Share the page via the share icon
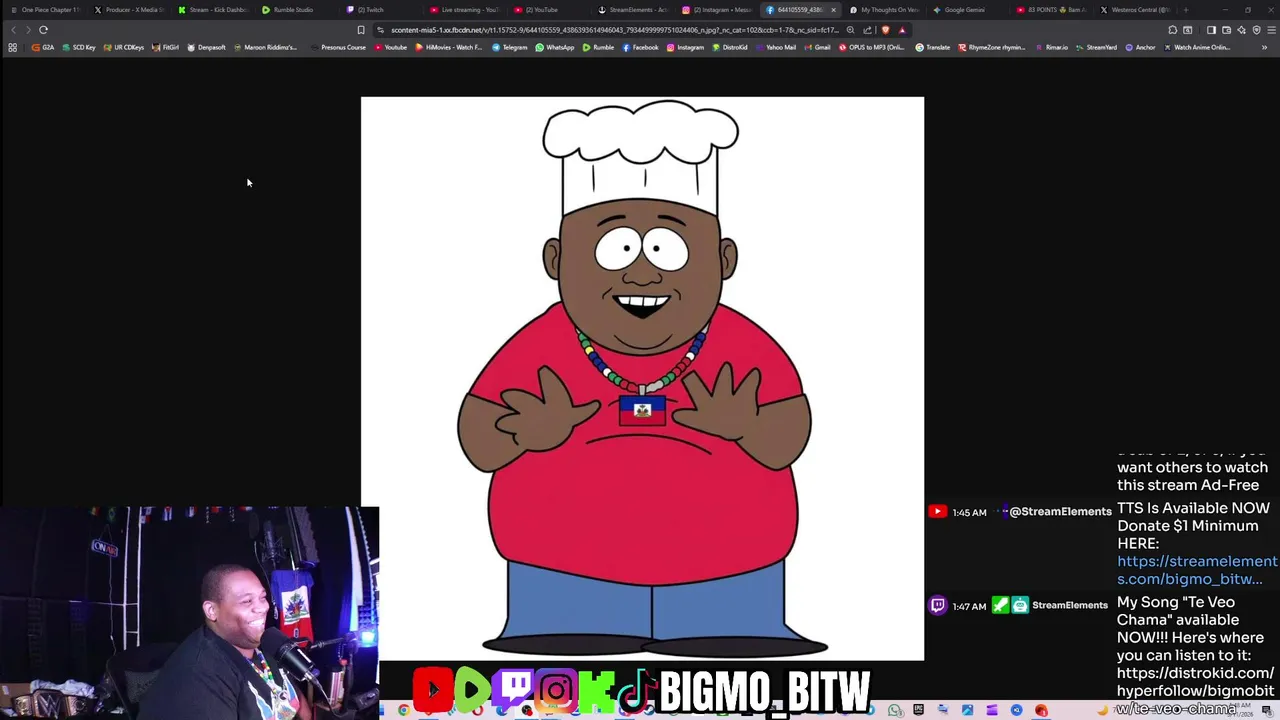 [867, 30]
